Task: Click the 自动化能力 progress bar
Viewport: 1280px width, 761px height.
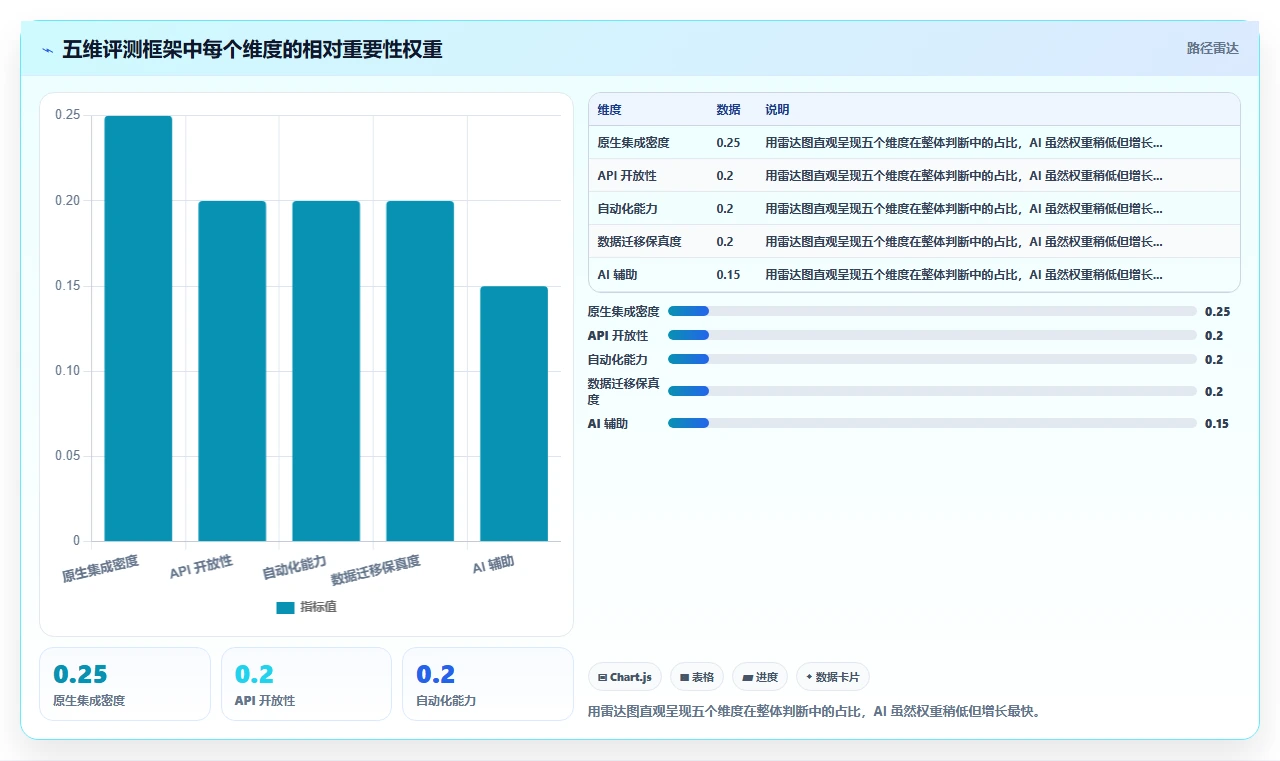Action: click(x=932, y=359)
